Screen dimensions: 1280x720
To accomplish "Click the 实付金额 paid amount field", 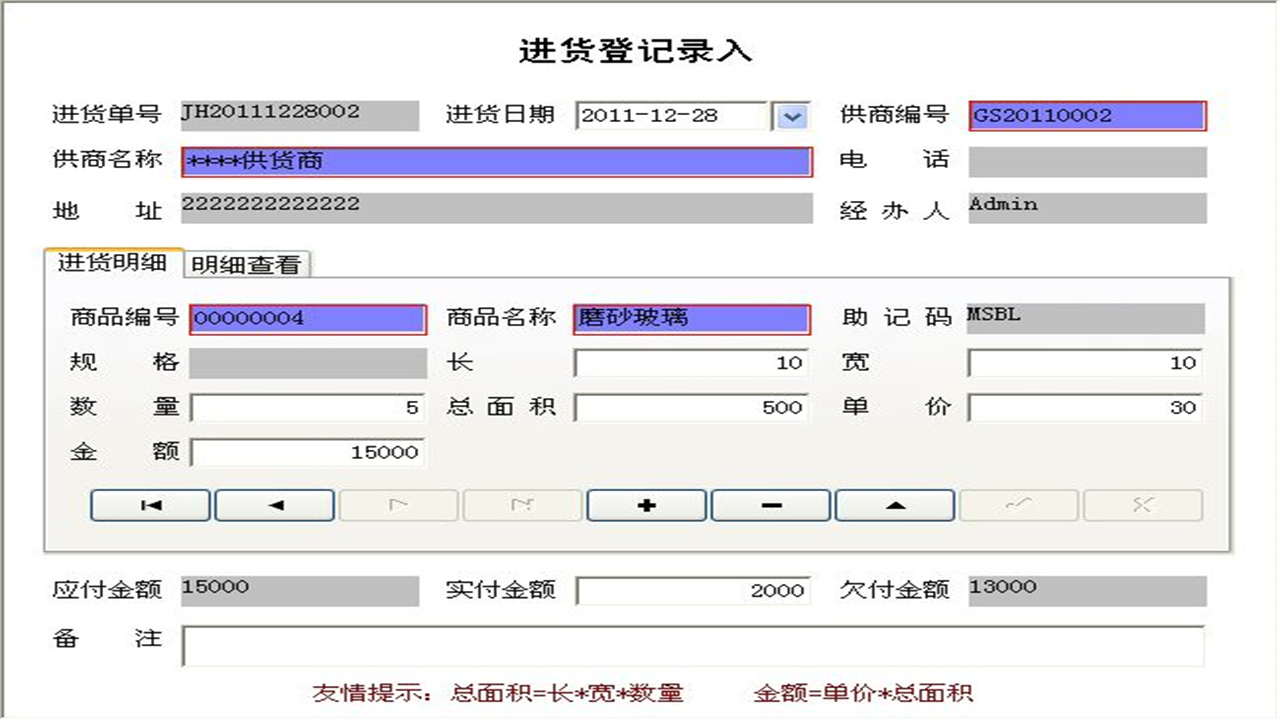I will [691, 590].
